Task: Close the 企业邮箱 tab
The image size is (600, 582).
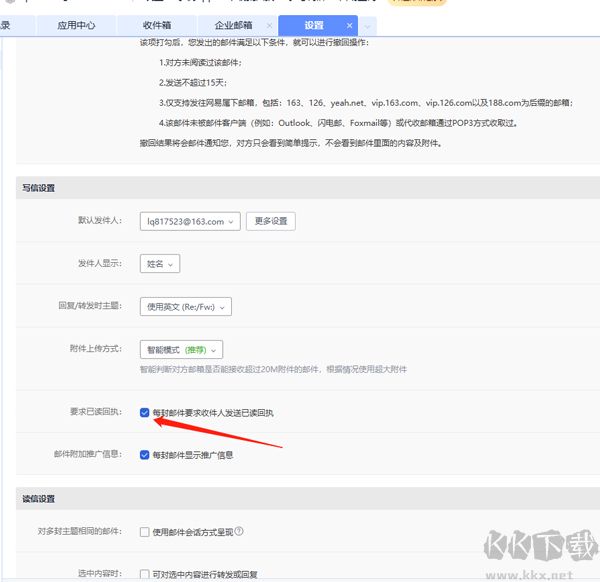Action: point(269,26)
